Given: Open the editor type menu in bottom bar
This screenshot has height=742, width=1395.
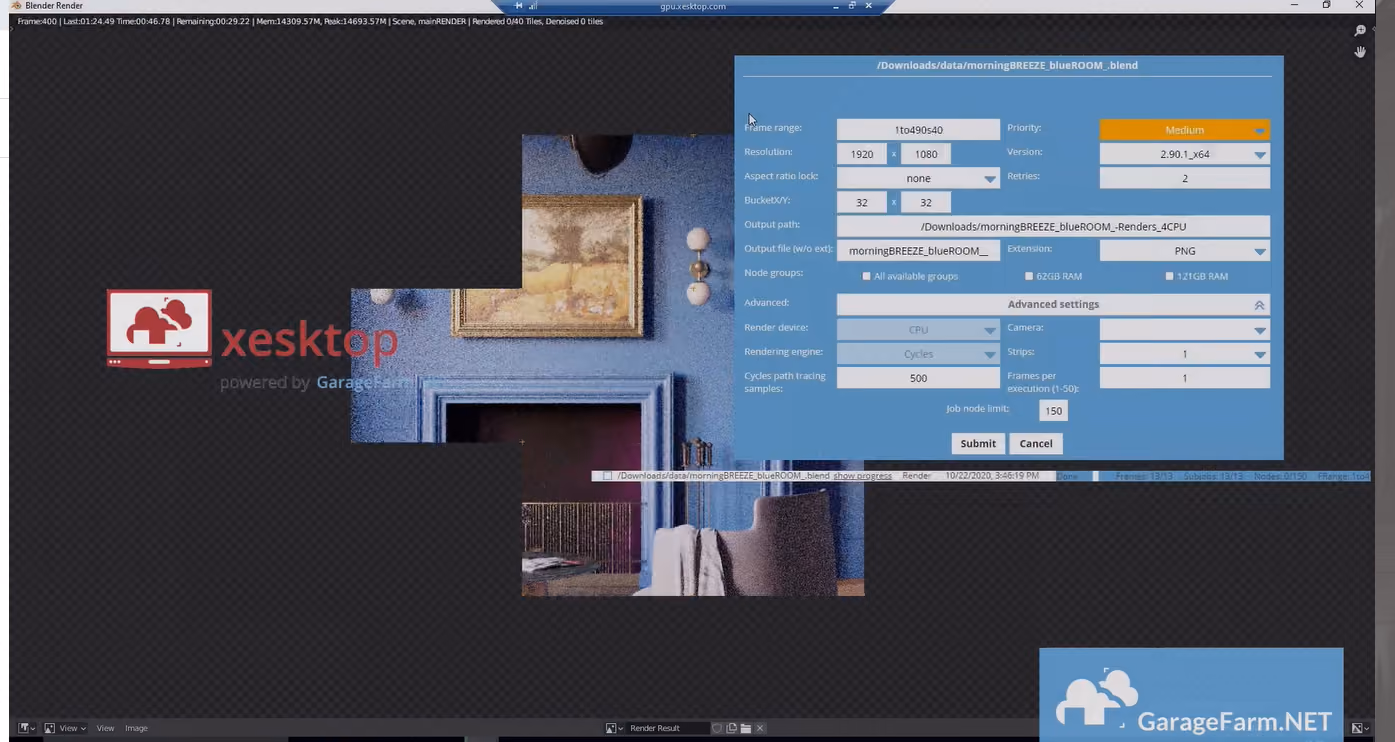Looking at the screenshot, I should tap(25, 728).
